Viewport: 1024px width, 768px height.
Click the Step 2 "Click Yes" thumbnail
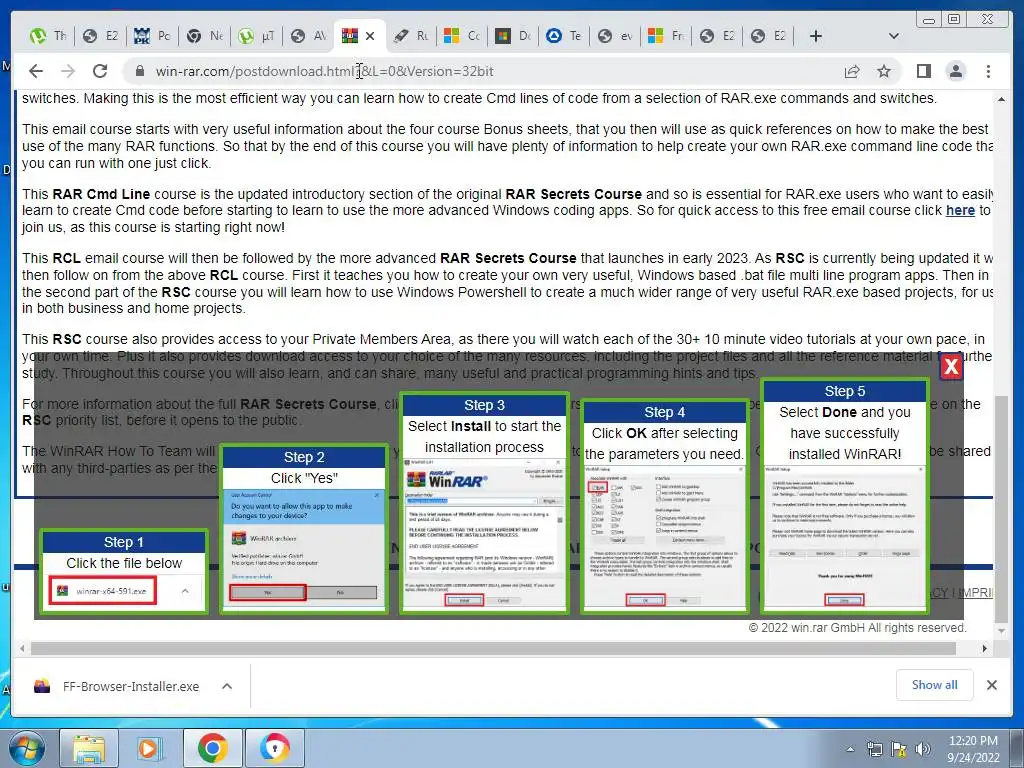coord(304,530)
